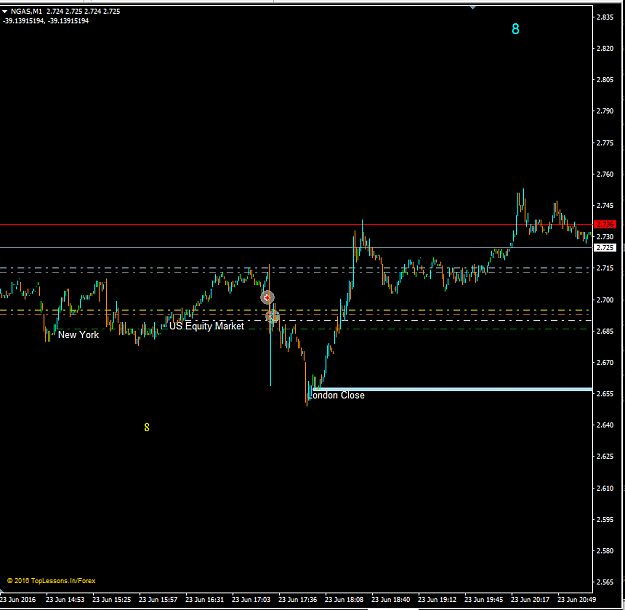Select the cyan 8 label at top

coord(515,29)
